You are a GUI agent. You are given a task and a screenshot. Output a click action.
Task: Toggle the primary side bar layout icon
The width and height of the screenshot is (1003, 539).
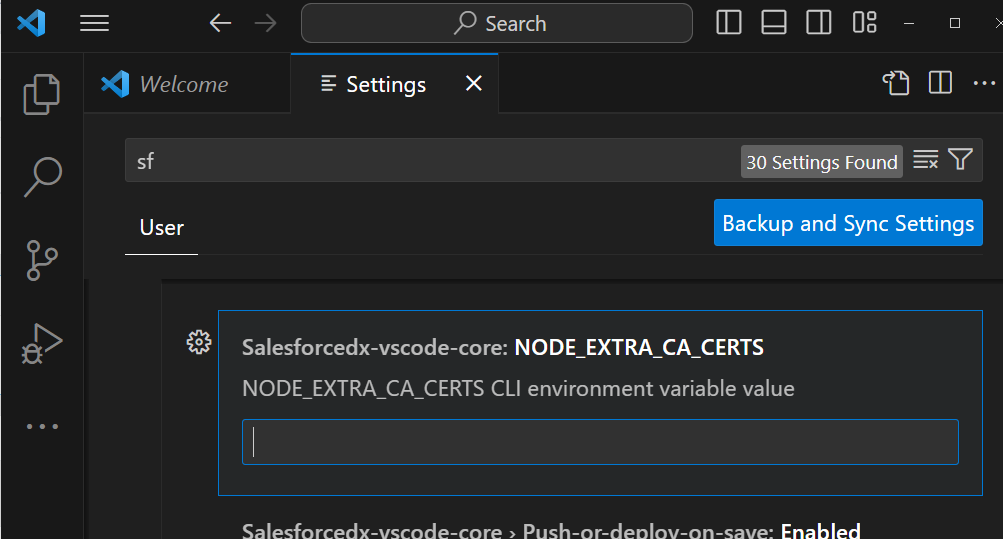(729, 22)
